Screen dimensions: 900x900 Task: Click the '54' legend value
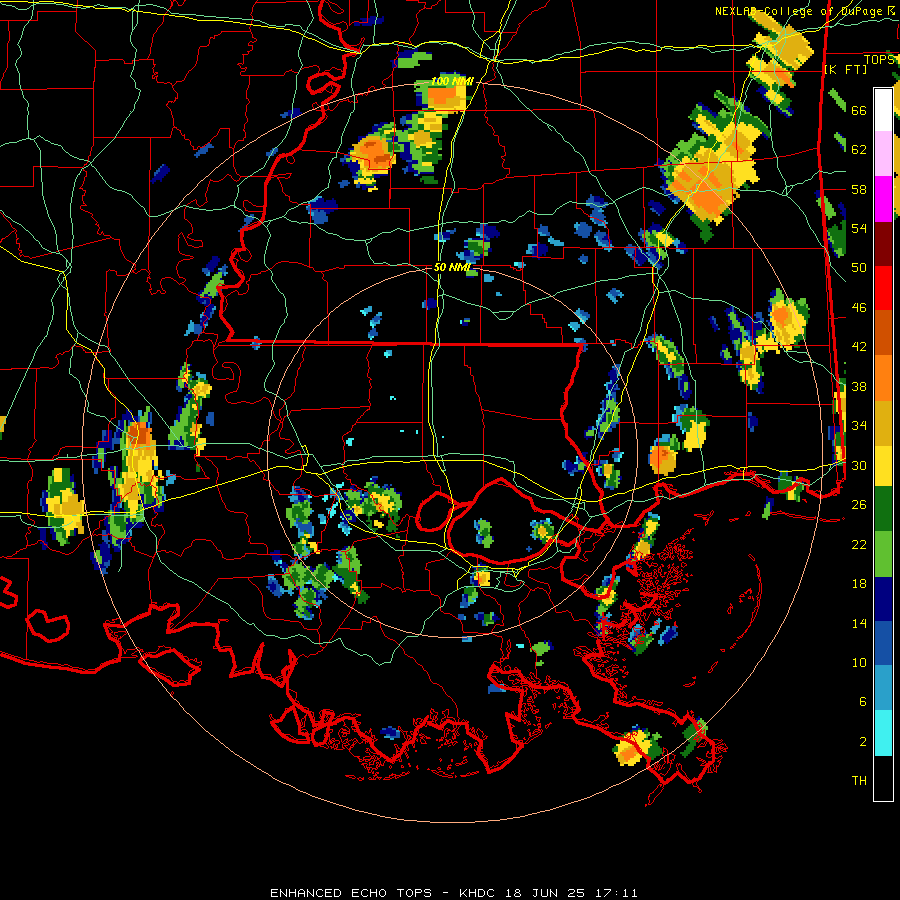click(x=859, y=228)
